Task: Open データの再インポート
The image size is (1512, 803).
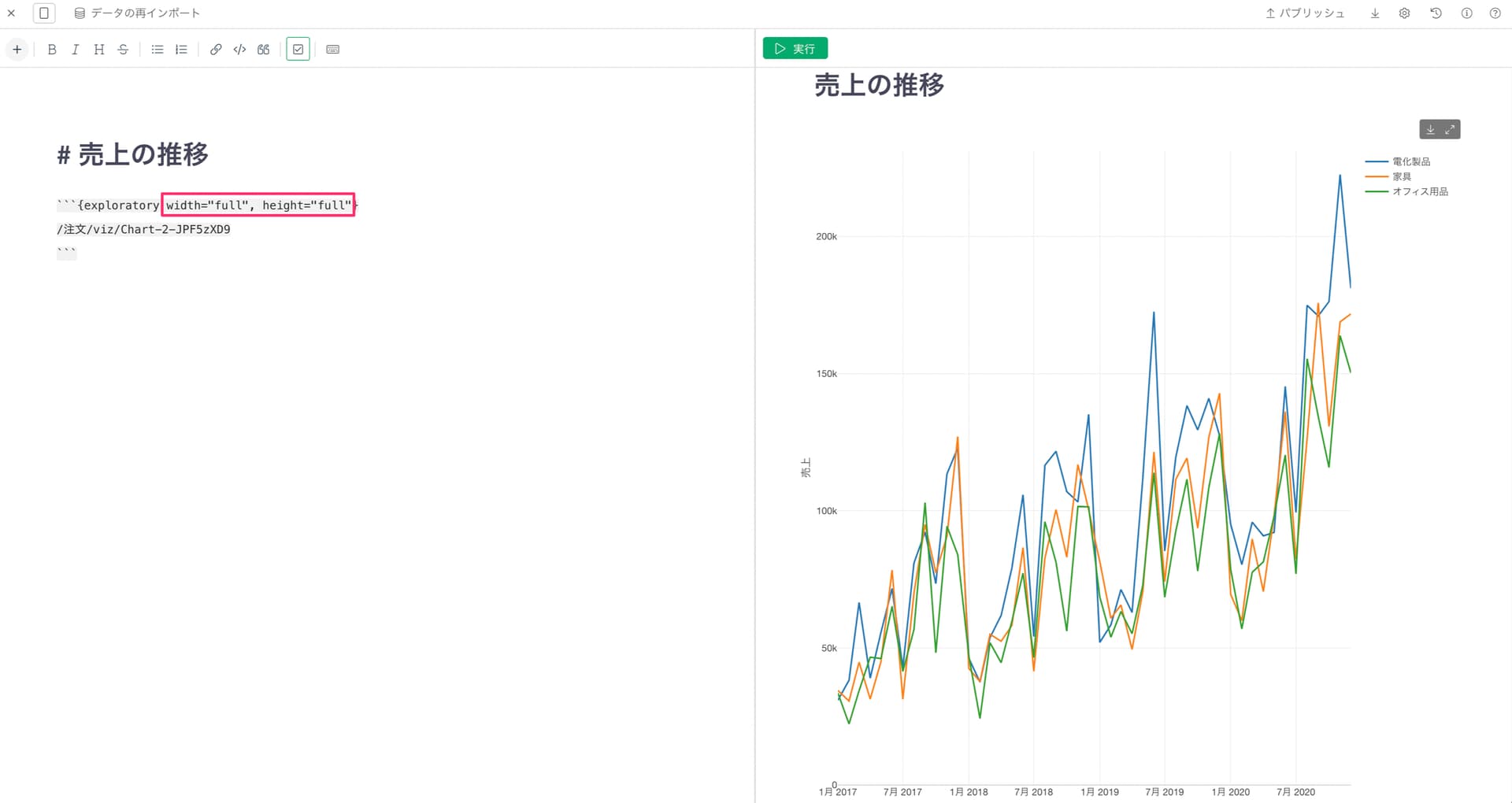Action: pyautogui.click(x=137, y=13)
